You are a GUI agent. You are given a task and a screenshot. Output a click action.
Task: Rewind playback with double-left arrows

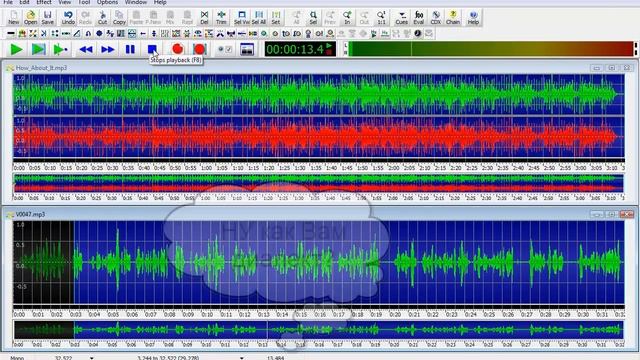[x=86, y=49]
